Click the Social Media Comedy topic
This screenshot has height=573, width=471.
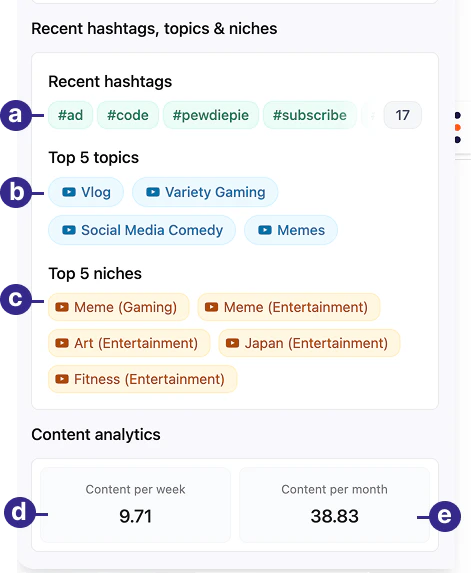click(142, 230)
